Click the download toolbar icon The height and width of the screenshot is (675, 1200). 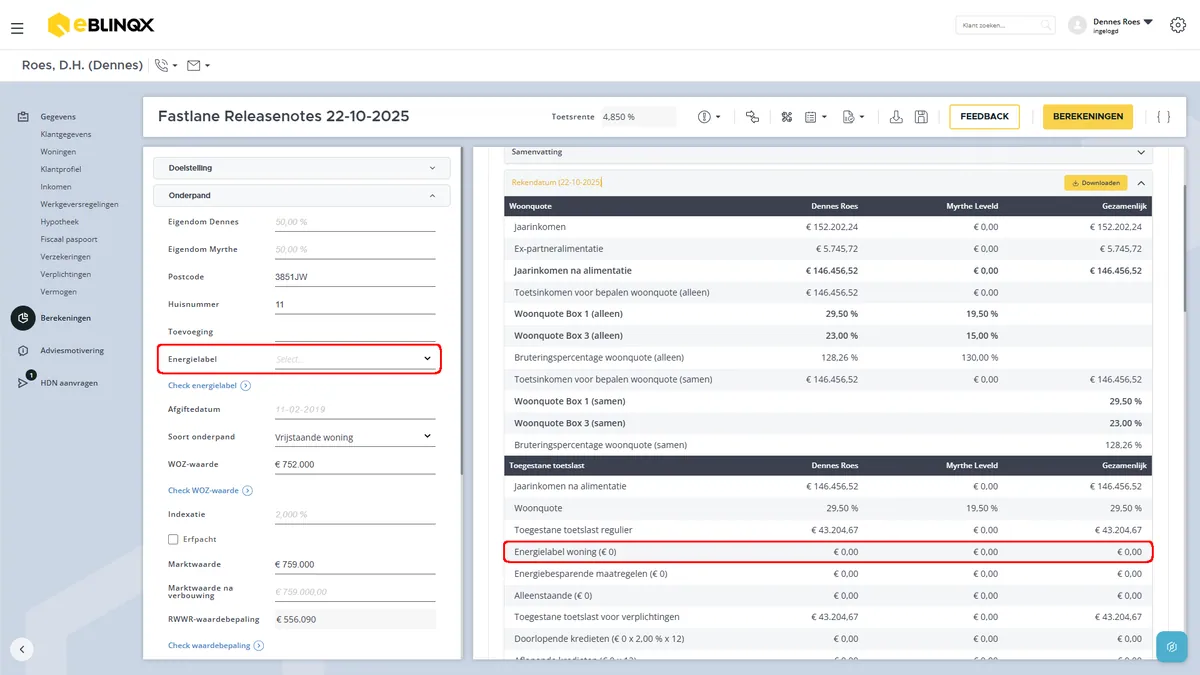pyautogui.click(x=897, y=117)
